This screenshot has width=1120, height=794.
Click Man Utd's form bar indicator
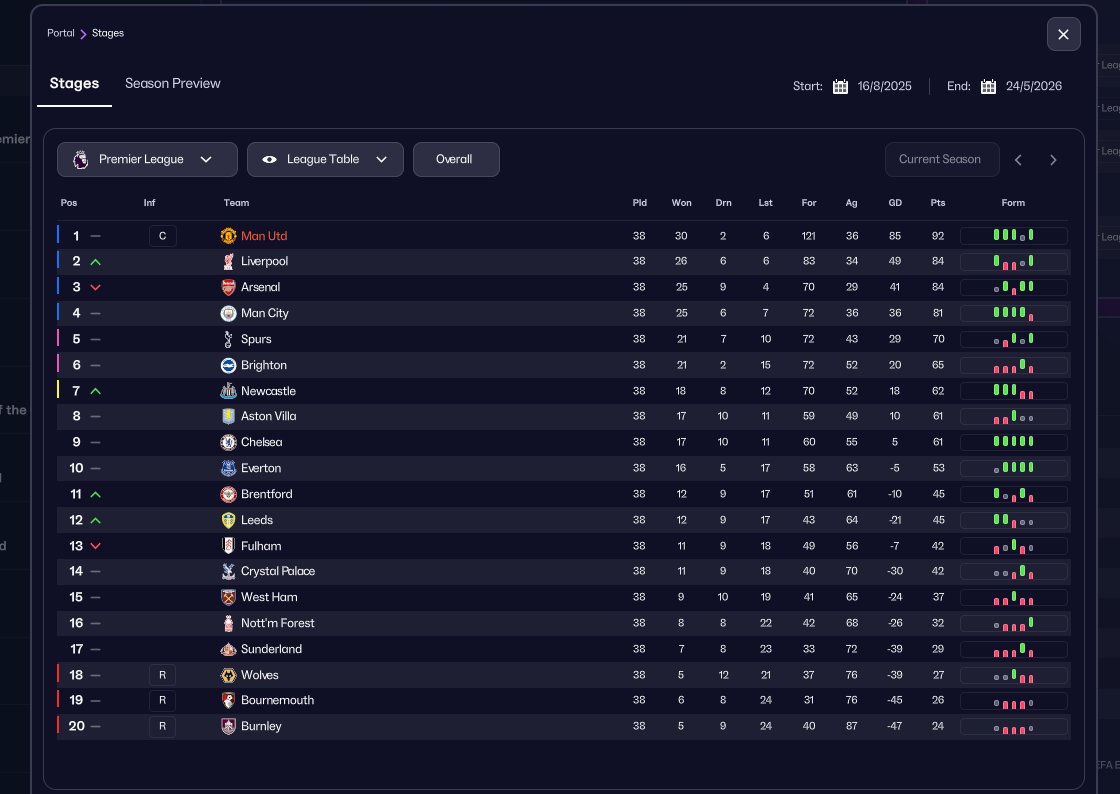pyautogui.click(x=1013, y=236)
